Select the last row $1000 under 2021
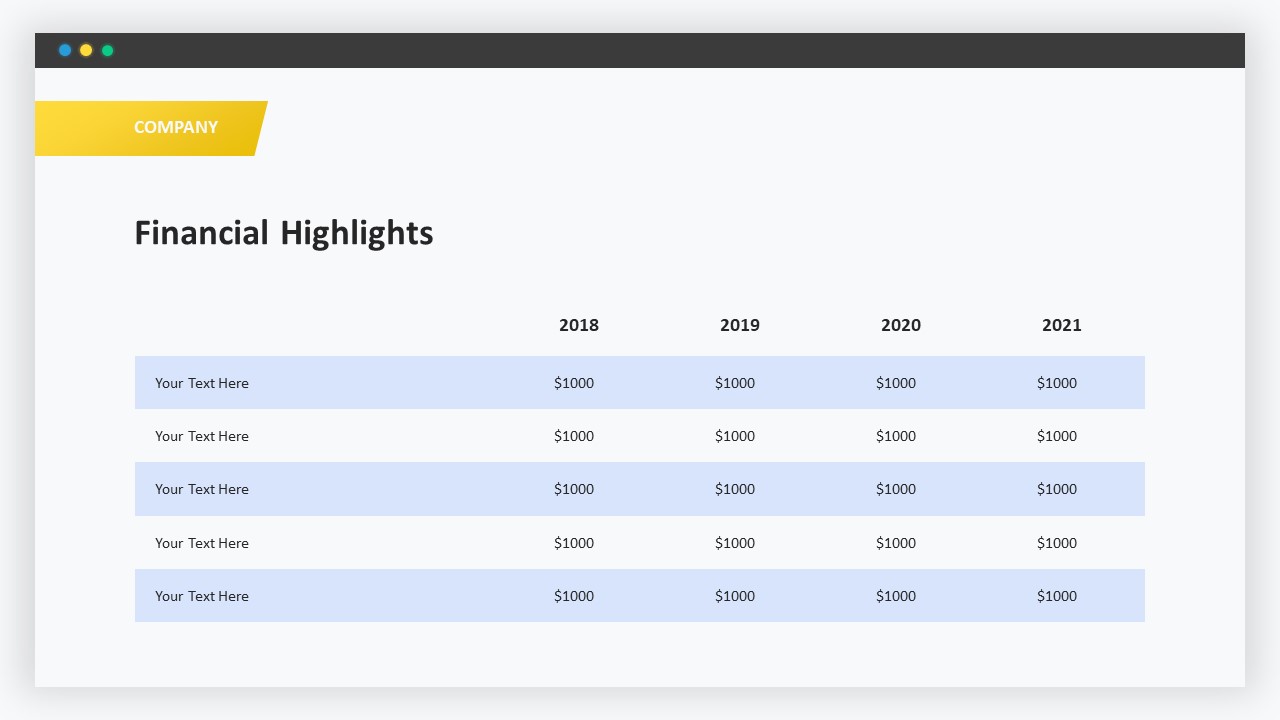 coord(1057,596)
